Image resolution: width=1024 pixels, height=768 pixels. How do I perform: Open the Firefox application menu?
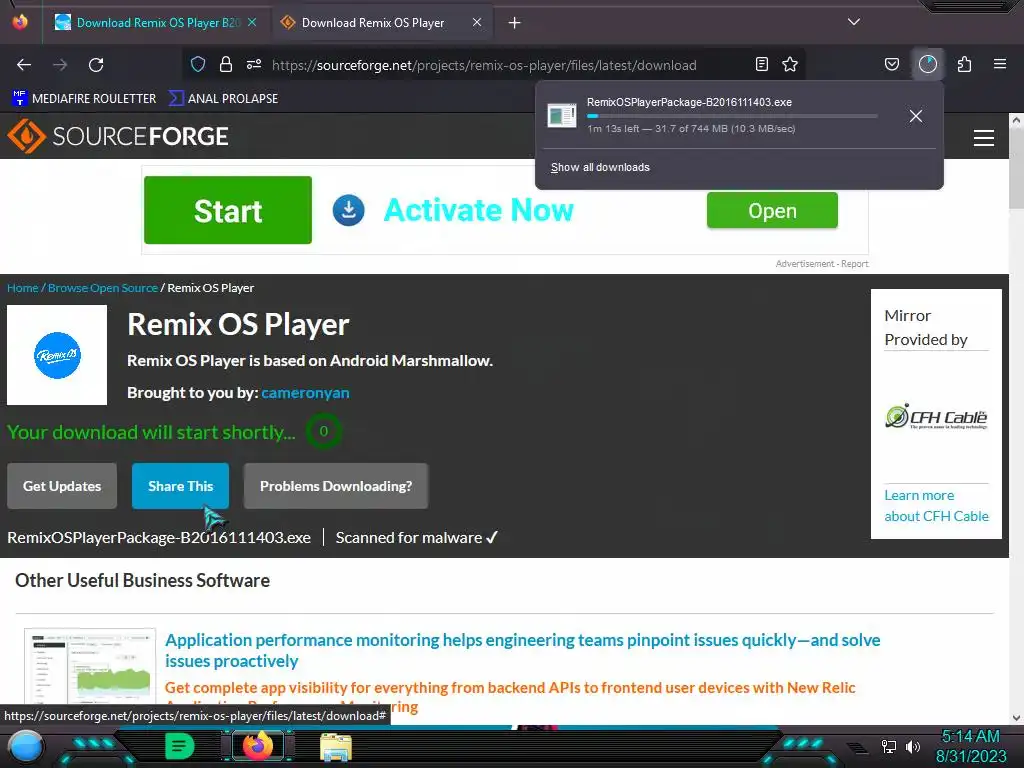(x=1000, y=64)
